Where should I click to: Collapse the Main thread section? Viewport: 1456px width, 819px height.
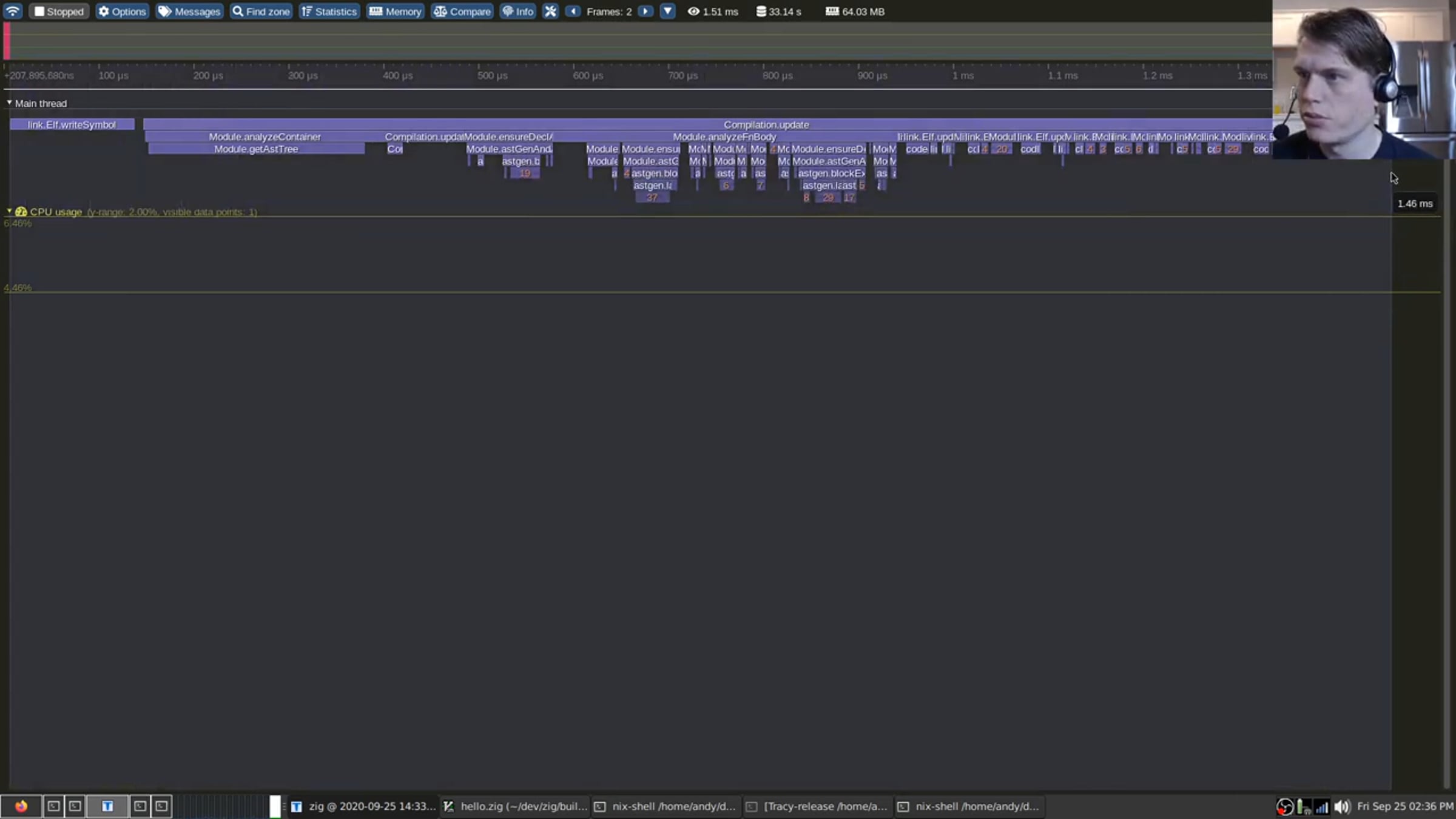(x=9, y=103)
